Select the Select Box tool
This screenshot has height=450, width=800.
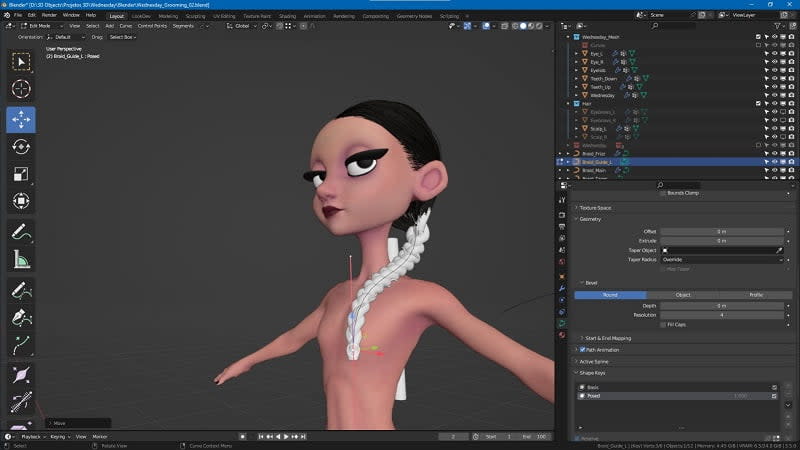21,62
